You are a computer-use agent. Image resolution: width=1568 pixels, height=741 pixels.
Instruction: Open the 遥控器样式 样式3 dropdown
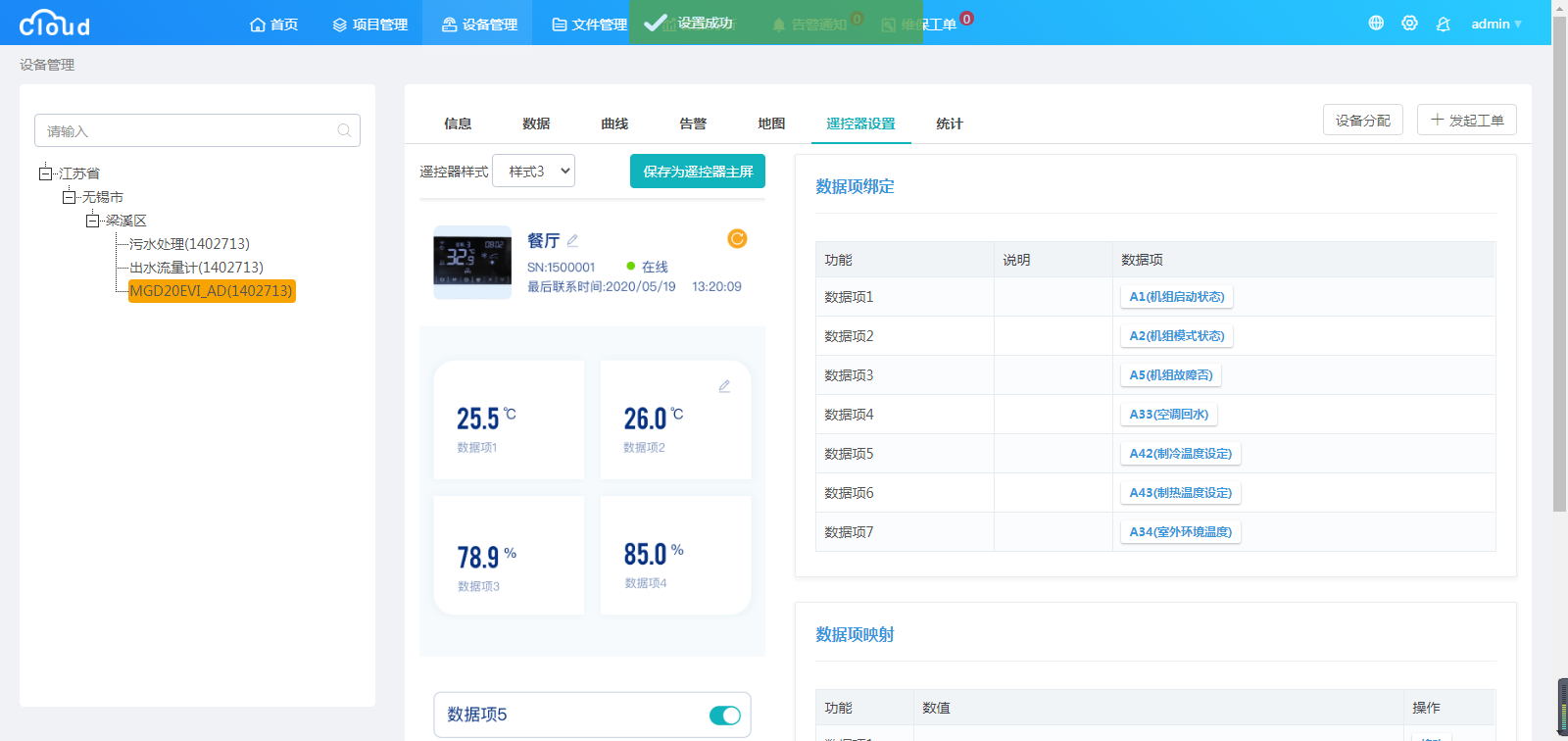tap(533, 171)
